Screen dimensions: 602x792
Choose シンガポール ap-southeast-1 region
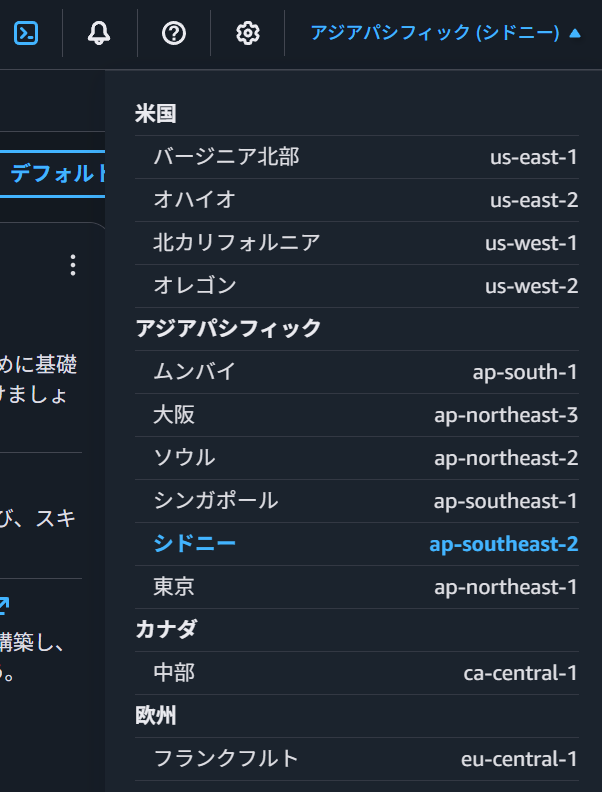pos(356,501)
